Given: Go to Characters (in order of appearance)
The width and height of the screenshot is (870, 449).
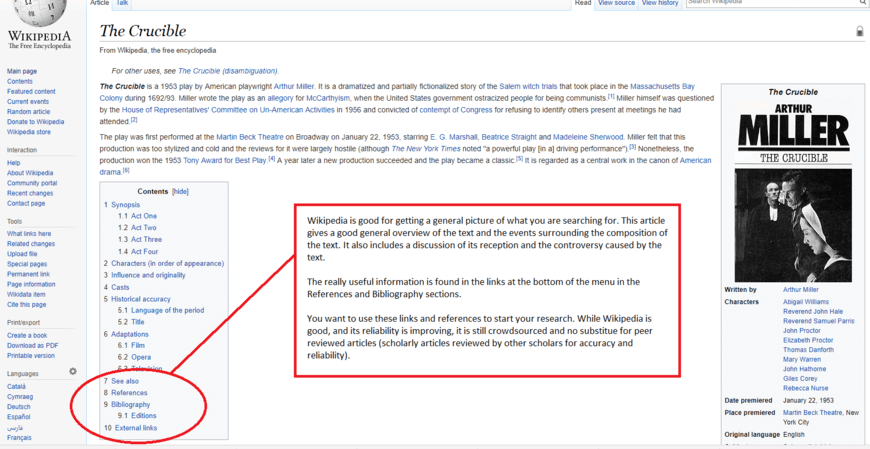Looking at the screenshot, I should [x=168, y=264].
